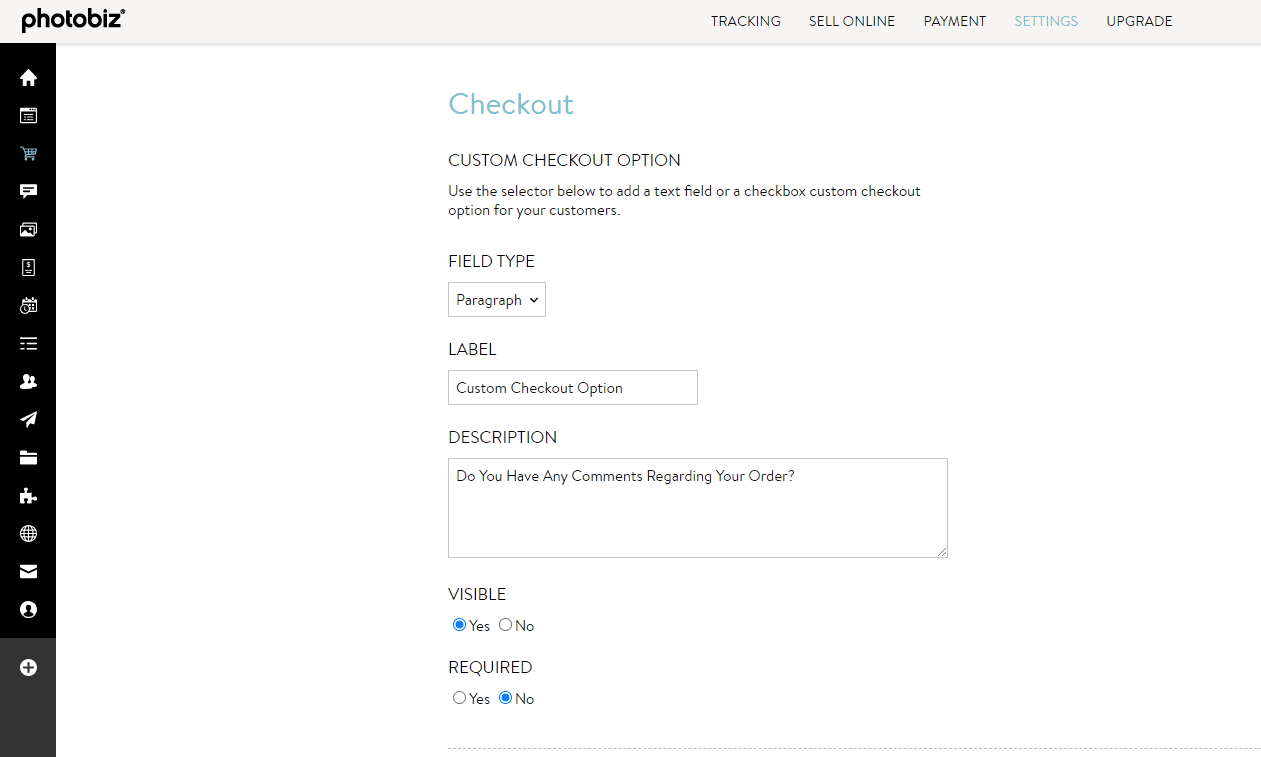1261x757 pixels.
Task: Open the contacts people icon
Action: [x=28, y=381]
